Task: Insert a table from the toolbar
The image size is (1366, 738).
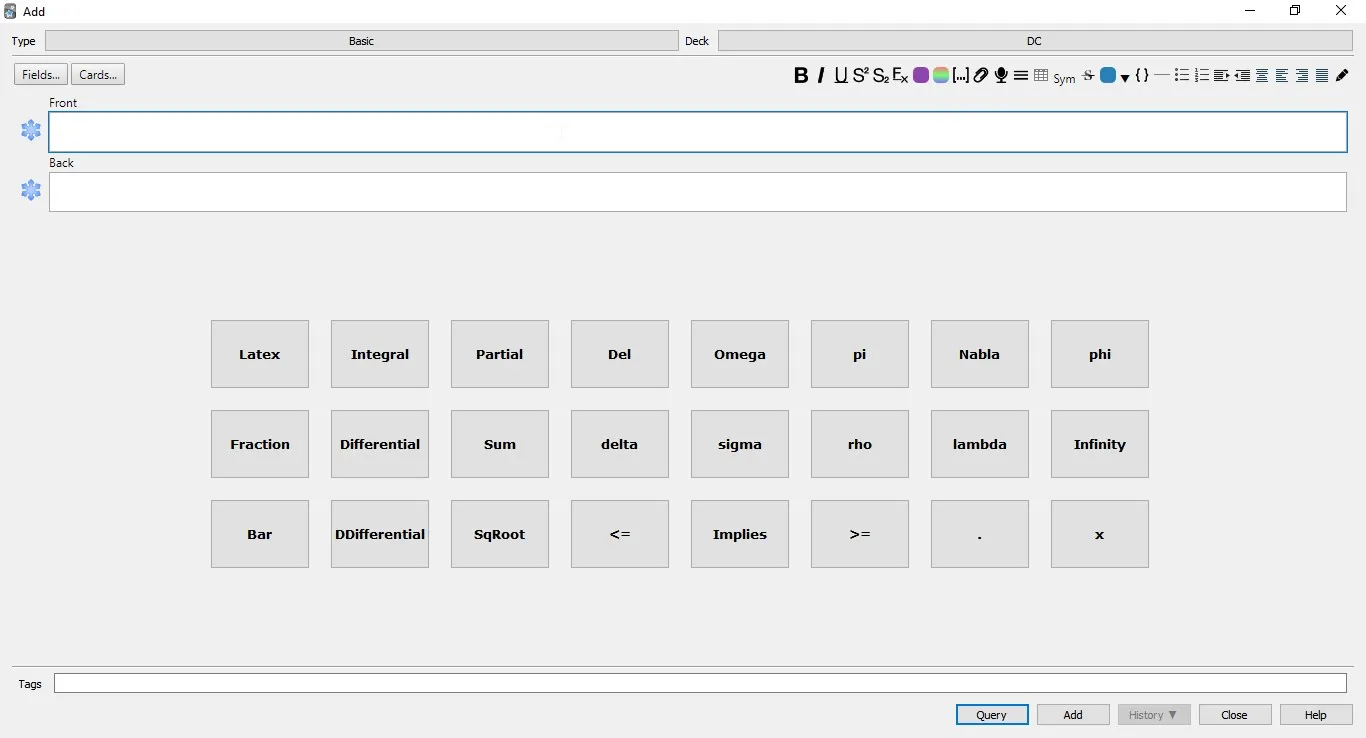Action: [1041, 75]
